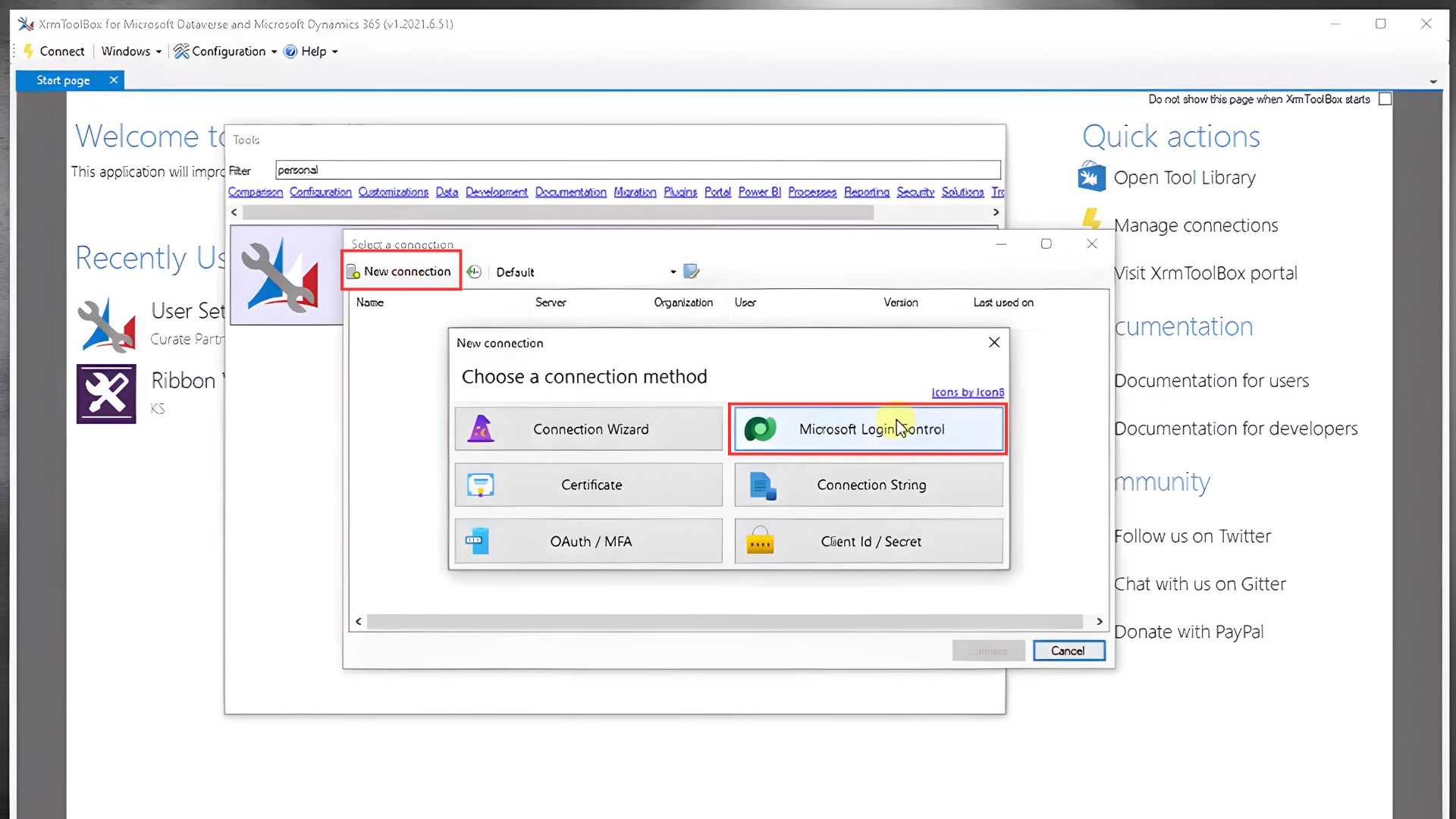Click the refresh icon next to New connection
Viewport: 1456px width, 819px height.
click(x=474, y=271)
